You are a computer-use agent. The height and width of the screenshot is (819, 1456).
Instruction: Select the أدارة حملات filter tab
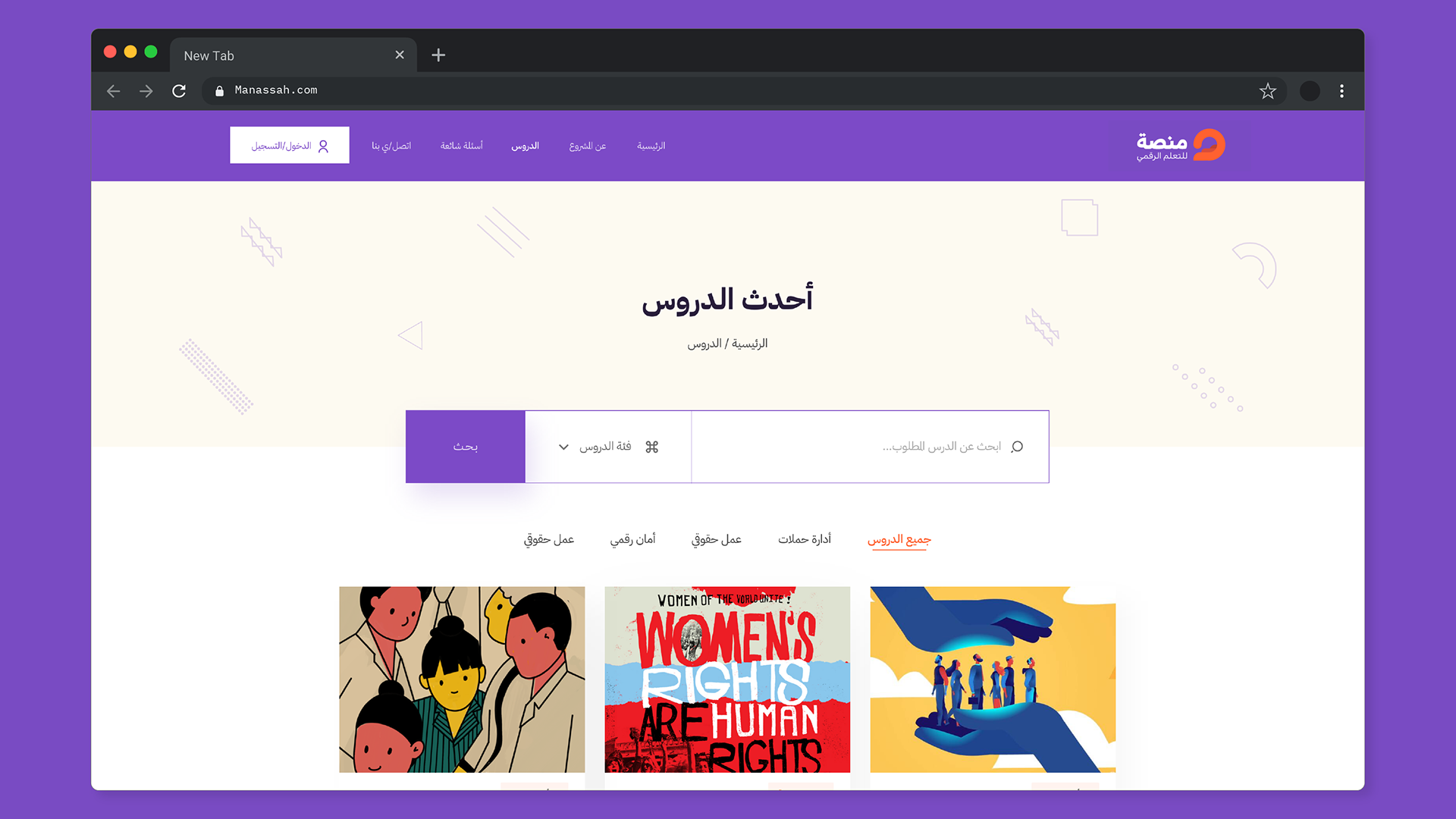[x=804, y=539]
